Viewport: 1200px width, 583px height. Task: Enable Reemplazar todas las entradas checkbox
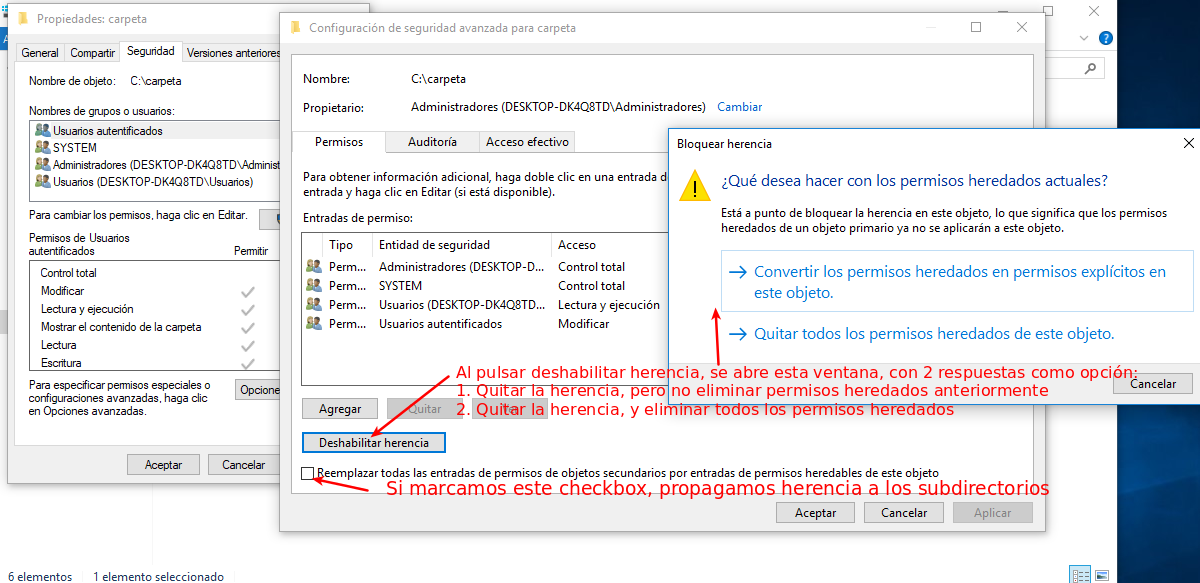pos(308,474)
